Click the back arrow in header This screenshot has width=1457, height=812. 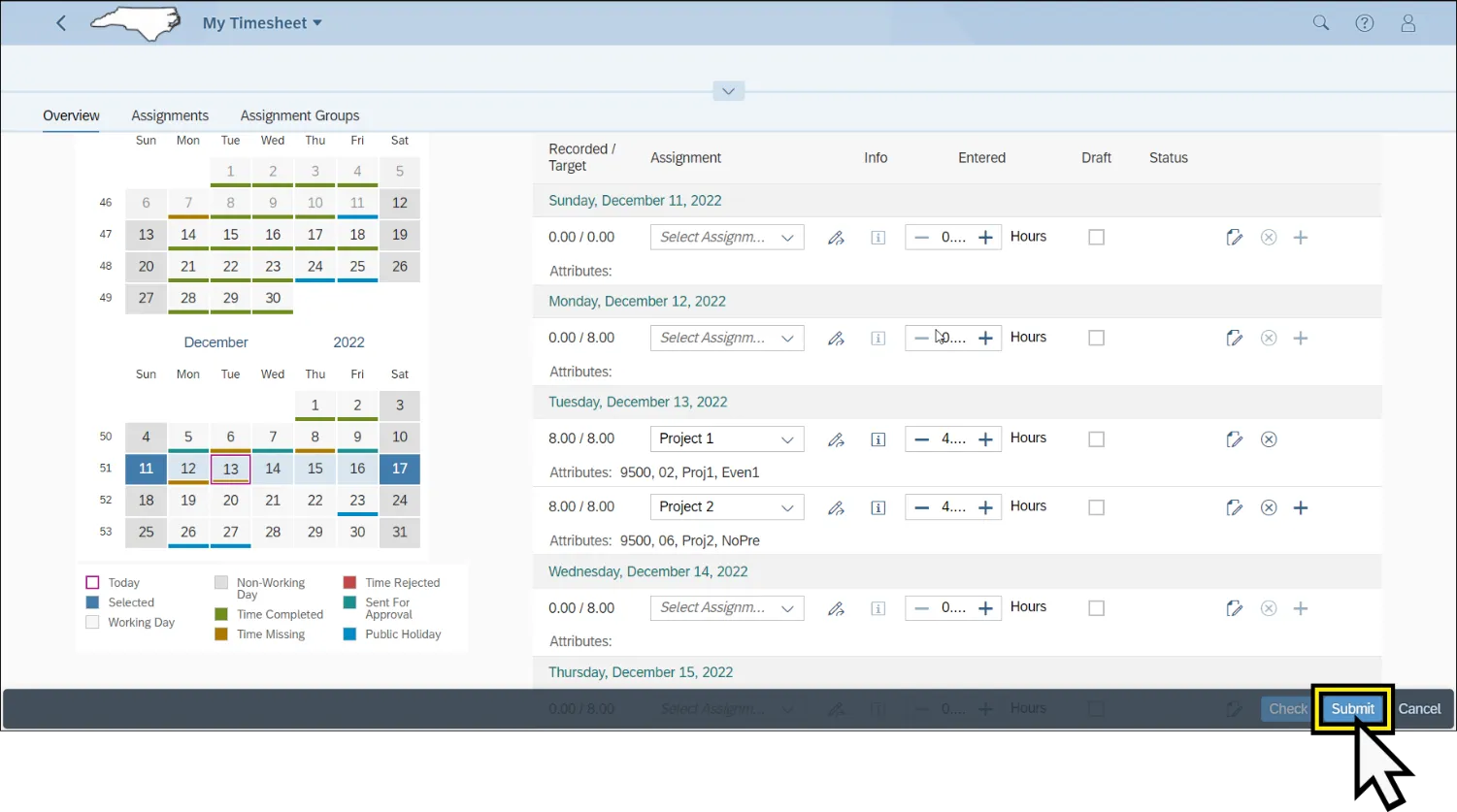tap(61, 23)
